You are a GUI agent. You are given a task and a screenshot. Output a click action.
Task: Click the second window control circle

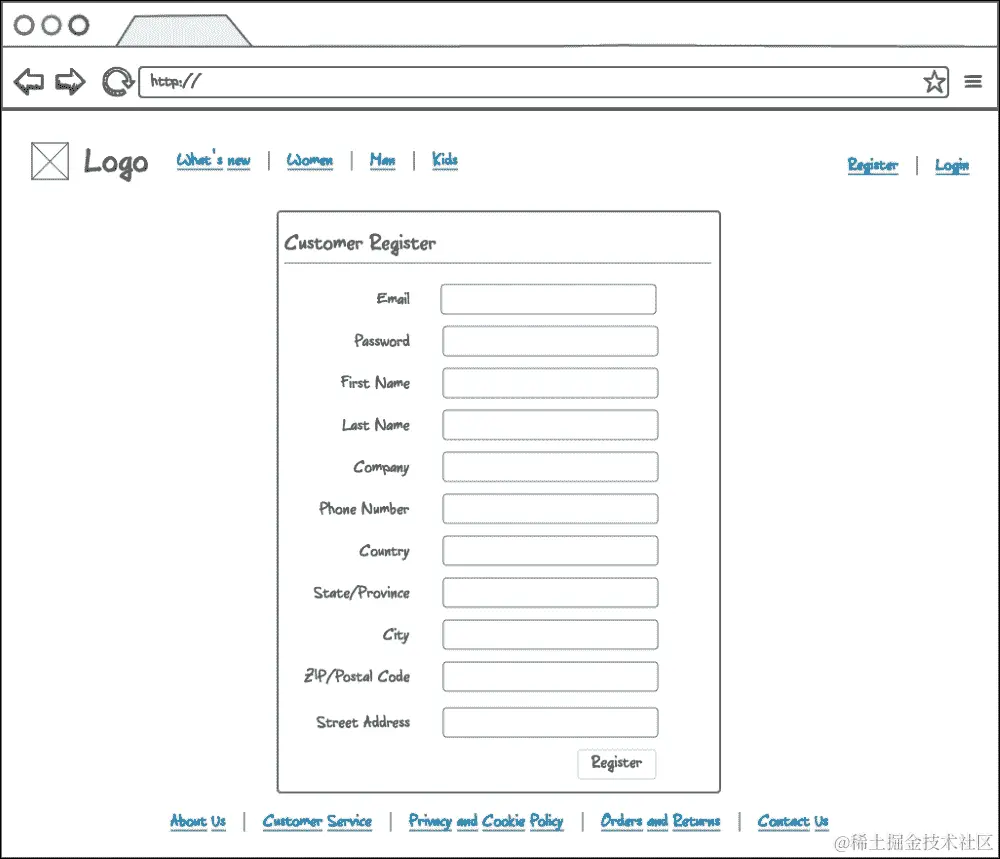(51, 26)
